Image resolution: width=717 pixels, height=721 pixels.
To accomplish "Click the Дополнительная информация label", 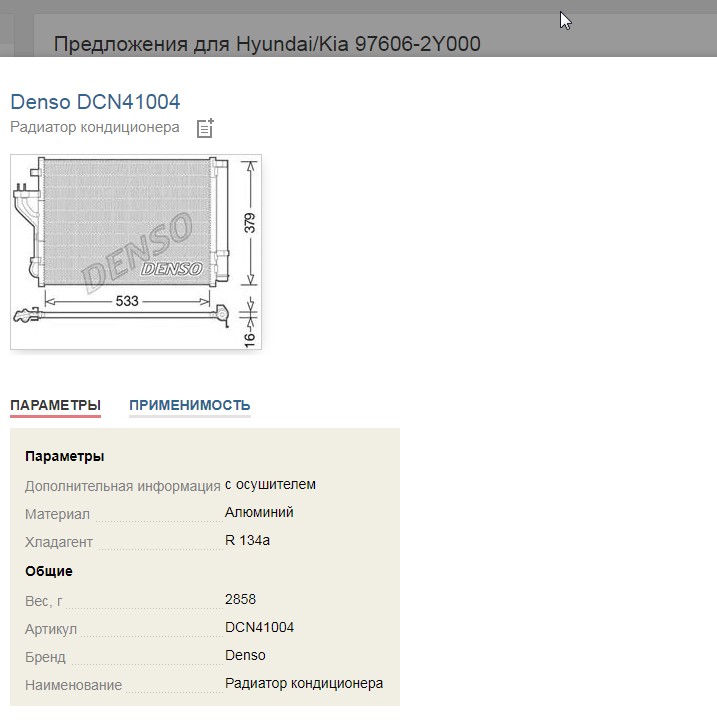I will pos(122,486).
